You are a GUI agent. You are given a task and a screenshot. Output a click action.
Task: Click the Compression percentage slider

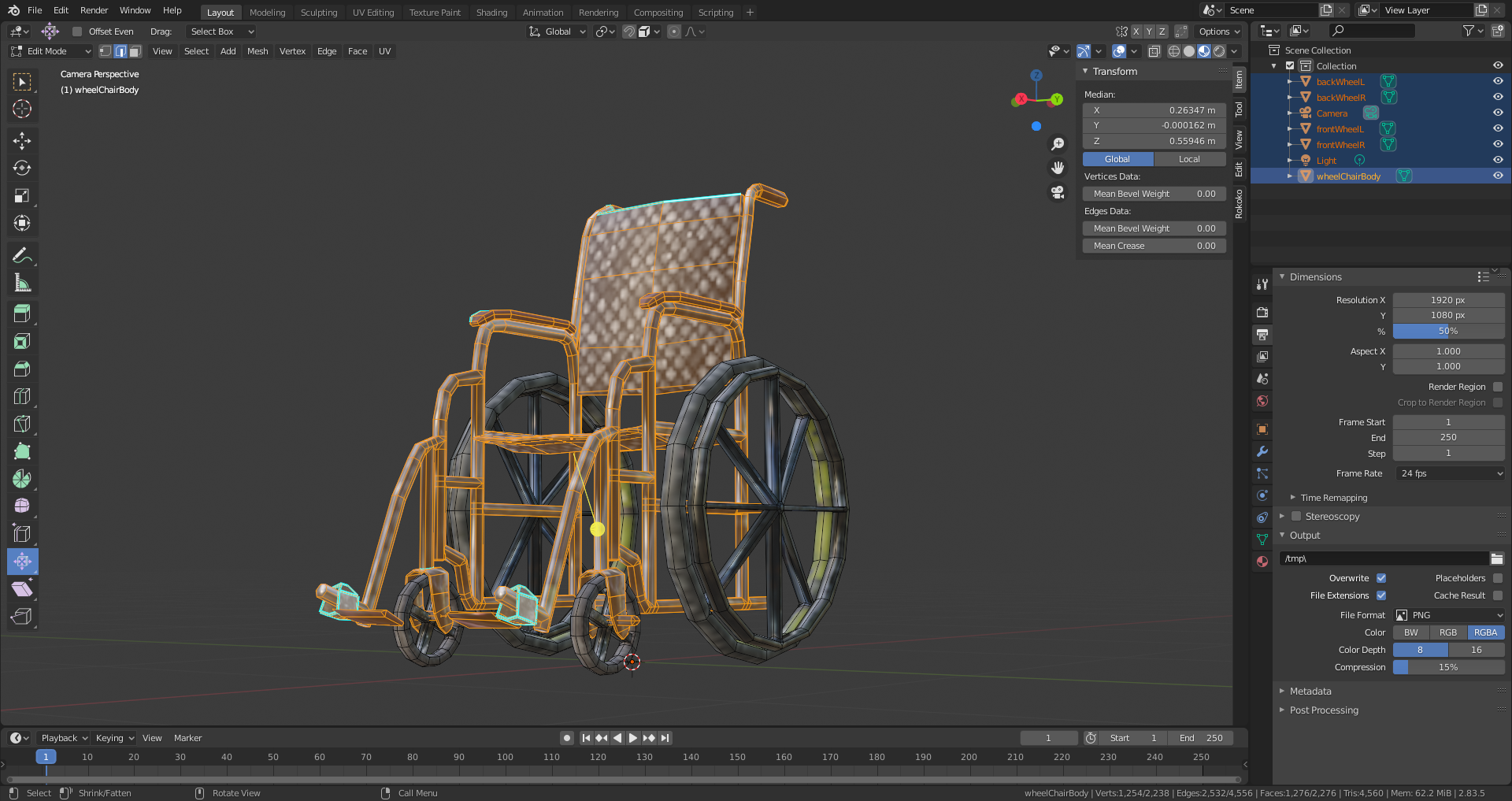point(1449,667)
